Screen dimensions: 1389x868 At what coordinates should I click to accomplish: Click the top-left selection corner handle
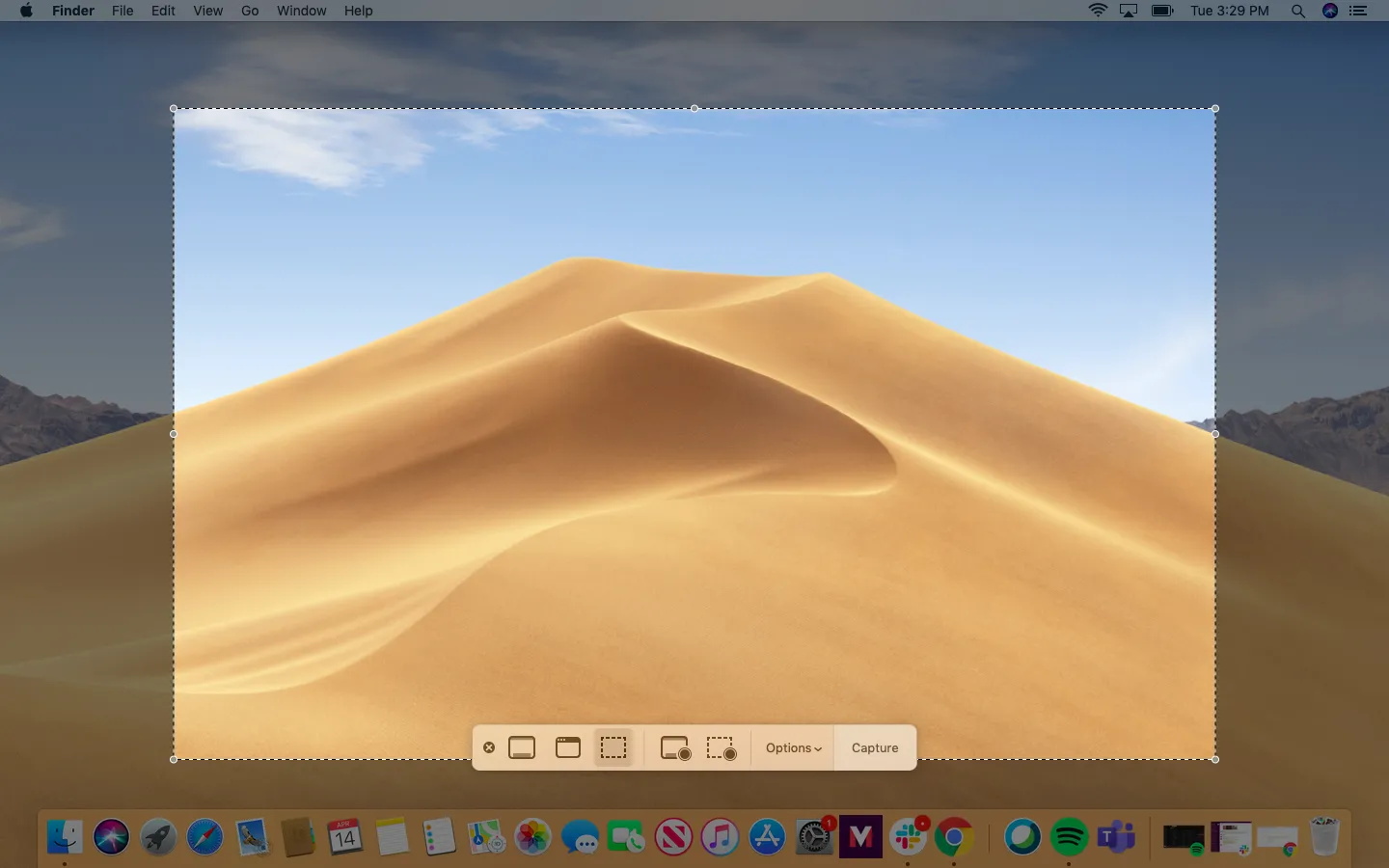click(174, 109)
